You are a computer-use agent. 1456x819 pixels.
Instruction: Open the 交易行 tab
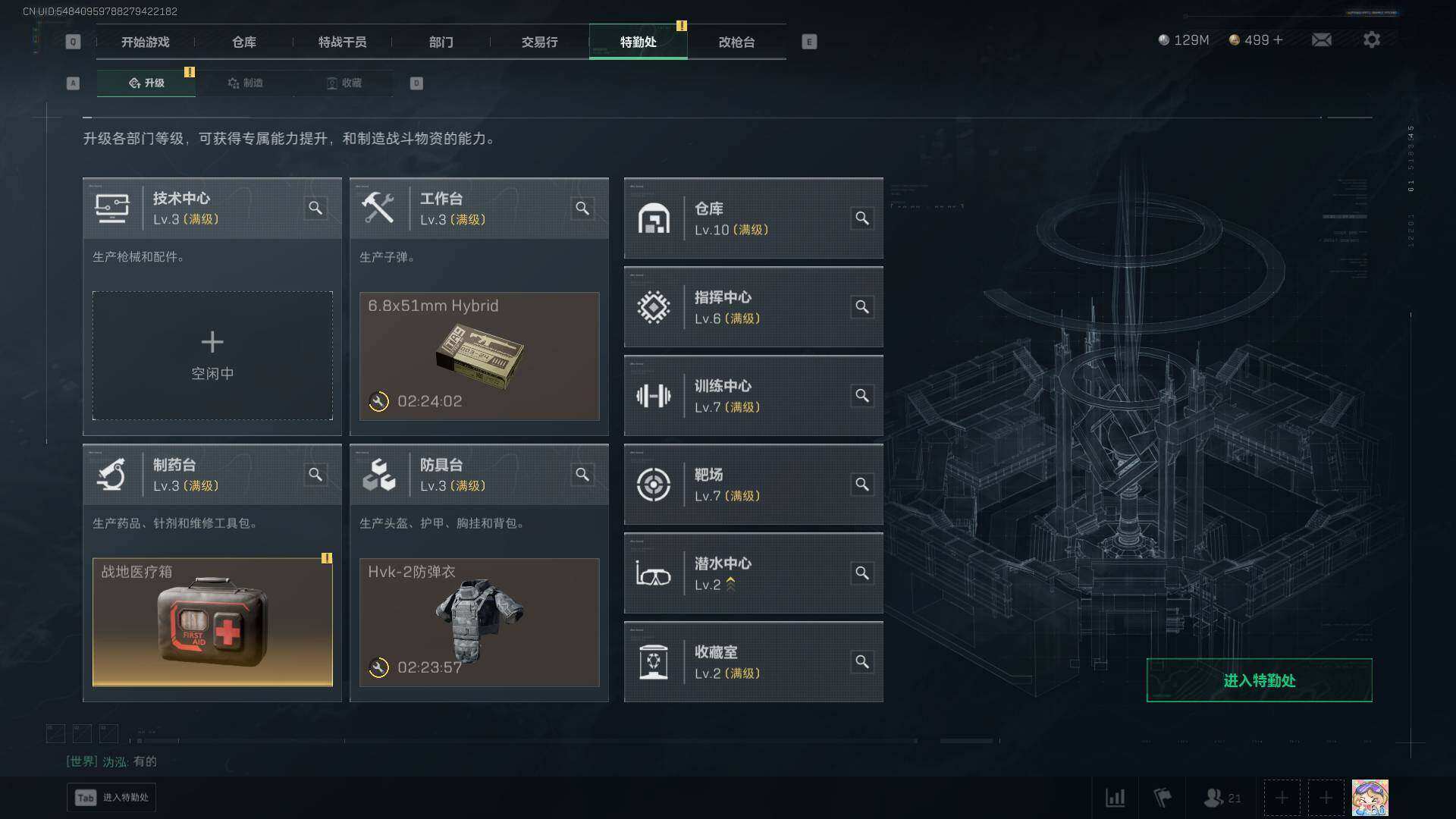[540, 42]
